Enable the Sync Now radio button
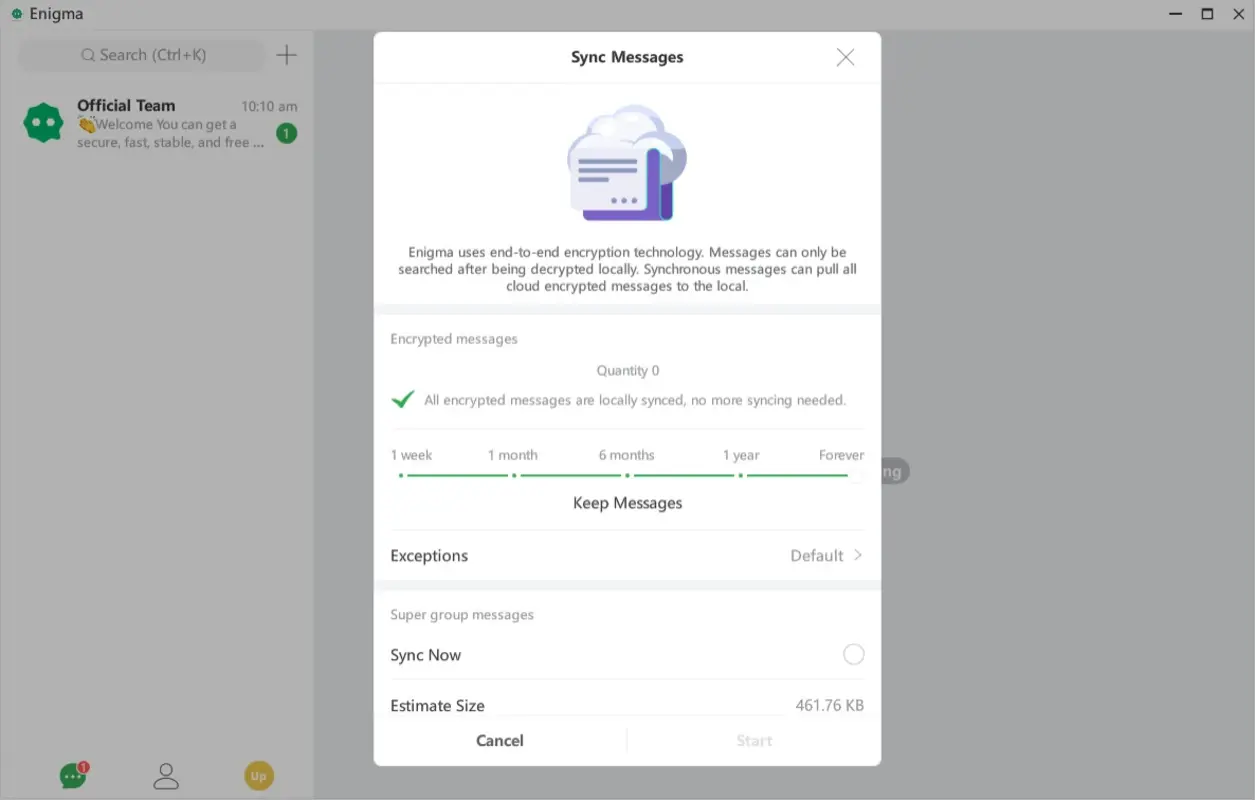This screenshot has width=1255, height=800. [853, 653]
